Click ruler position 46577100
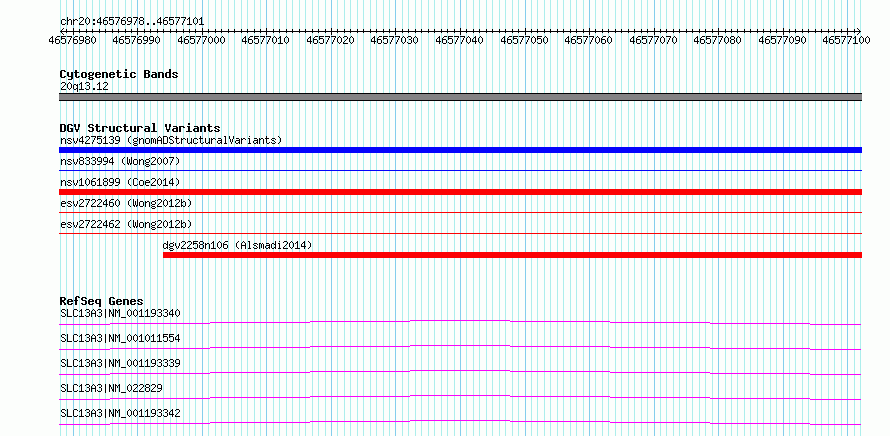 coord(846,40)
